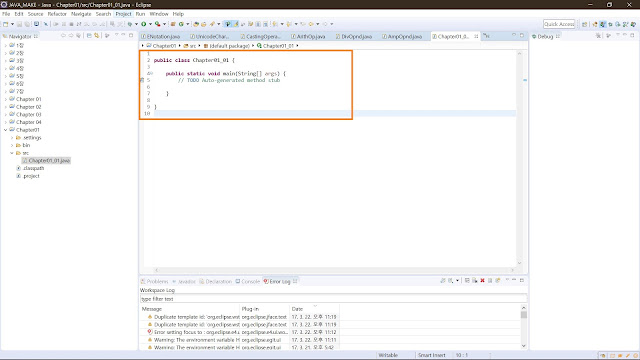Open the File menu
Viewport: 640px width, 360px height.
[6, 14]
